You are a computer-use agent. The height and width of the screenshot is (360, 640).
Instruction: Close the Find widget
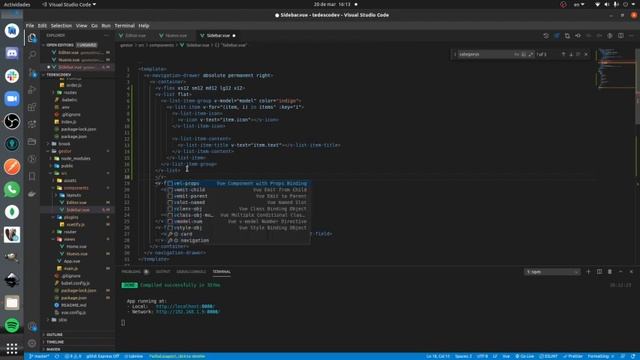pos(586,54)
